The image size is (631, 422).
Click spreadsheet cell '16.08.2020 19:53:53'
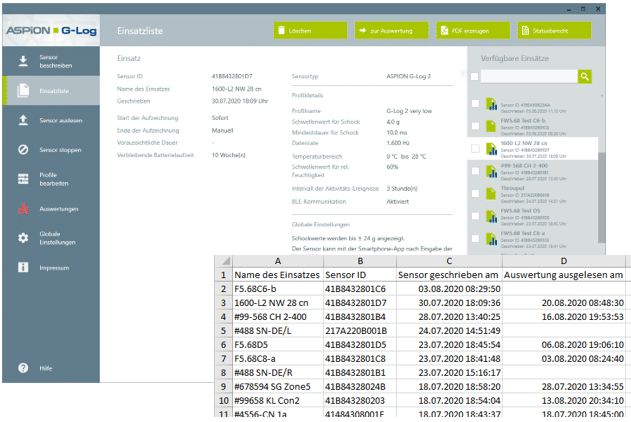(x=564, y=317)
